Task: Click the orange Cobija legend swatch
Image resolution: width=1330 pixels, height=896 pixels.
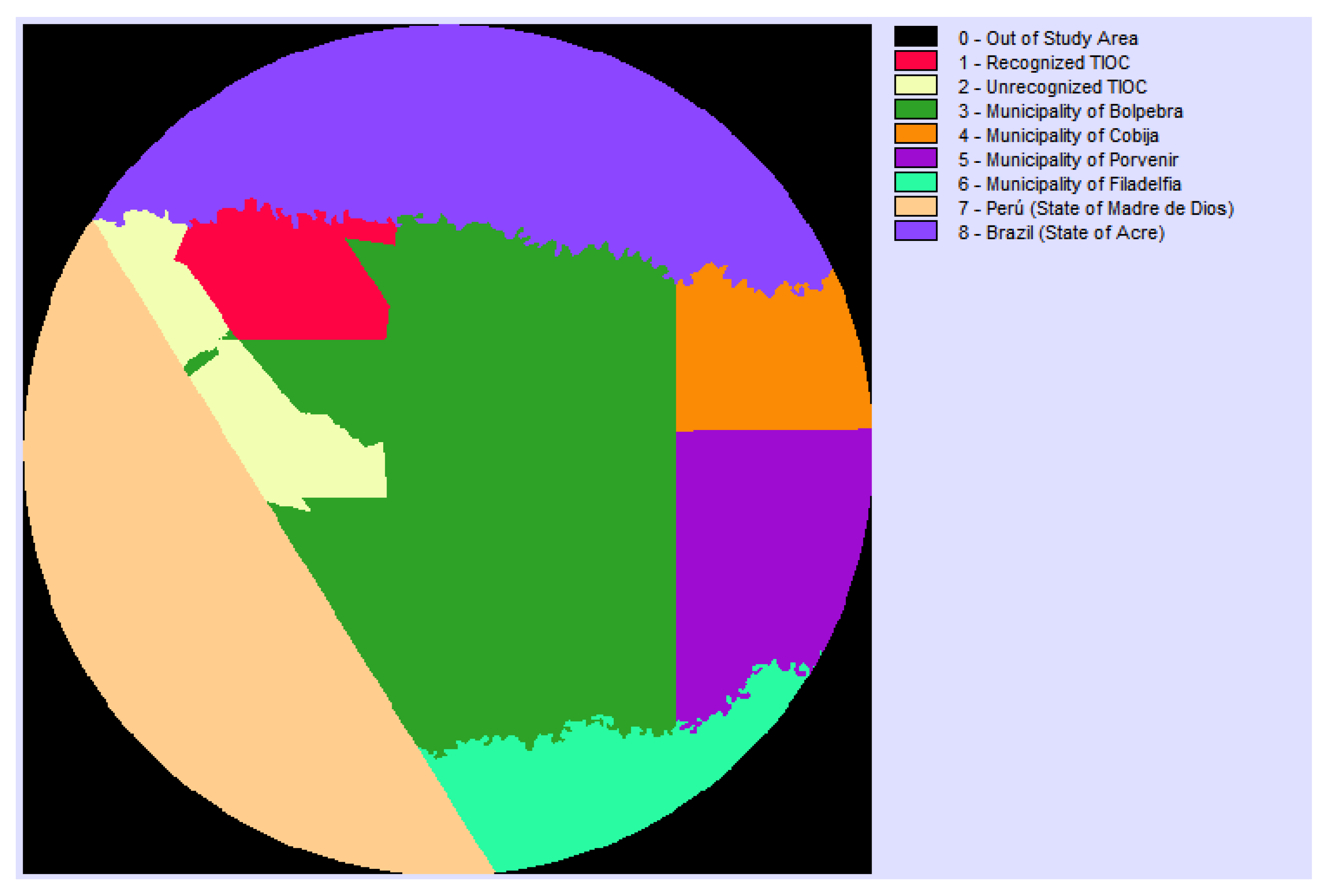Action: pos(915,134)
